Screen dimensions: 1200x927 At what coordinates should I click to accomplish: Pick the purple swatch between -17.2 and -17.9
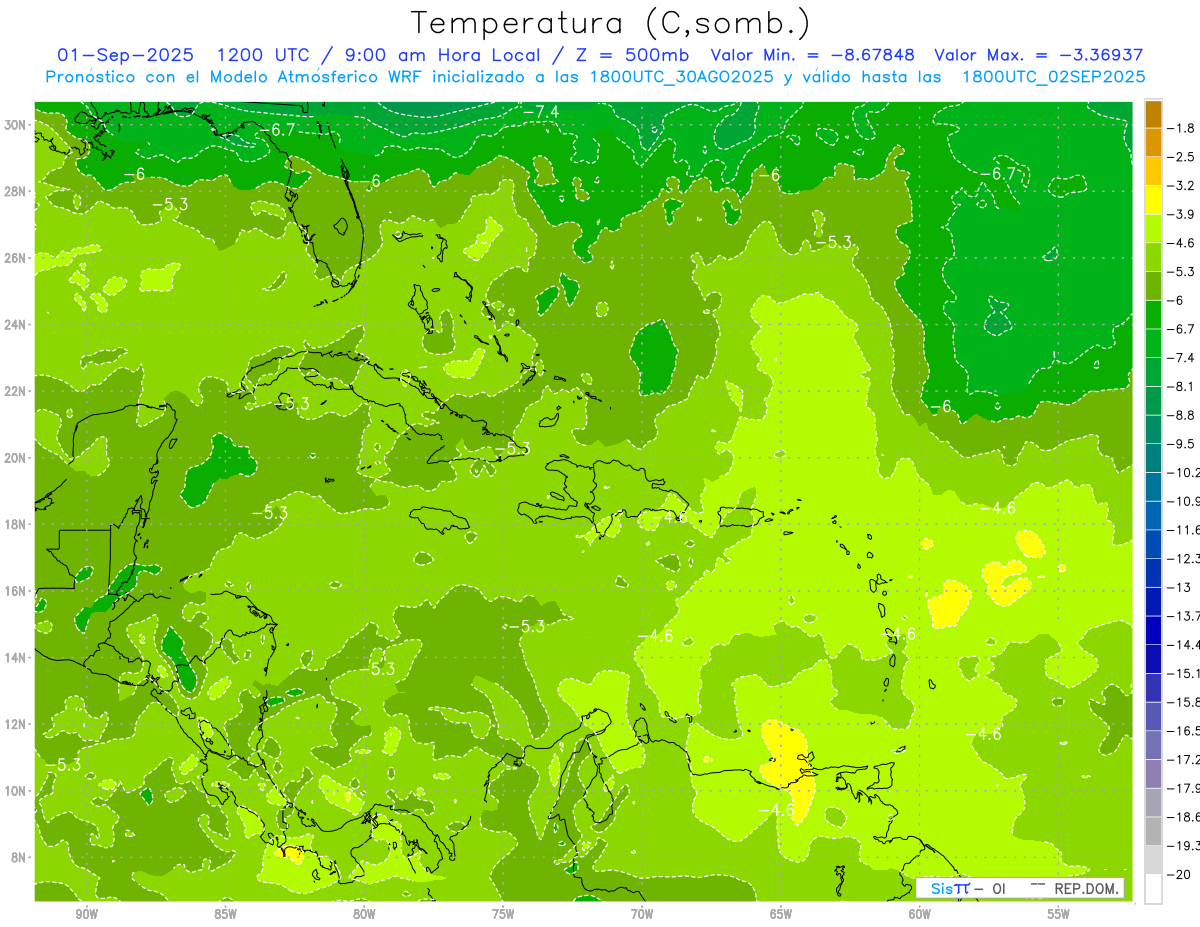1153,774
